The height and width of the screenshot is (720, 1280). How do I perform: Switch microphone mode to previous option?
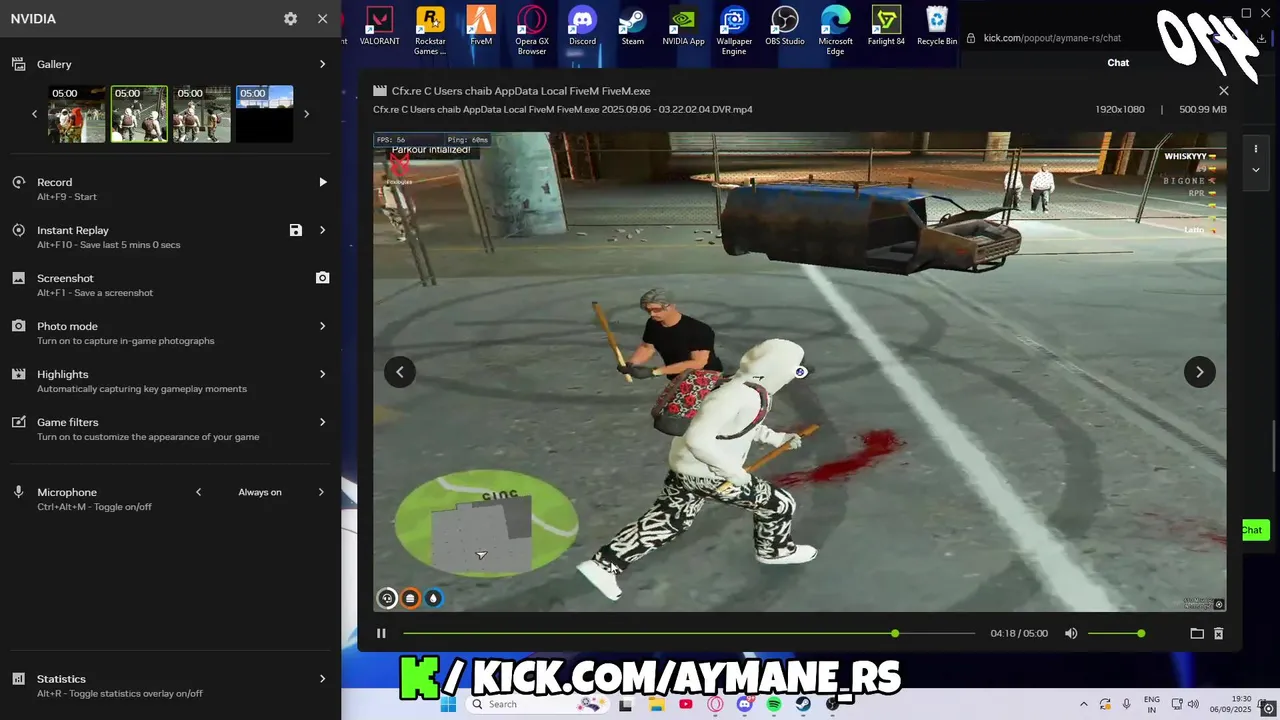tap(198, 492)
